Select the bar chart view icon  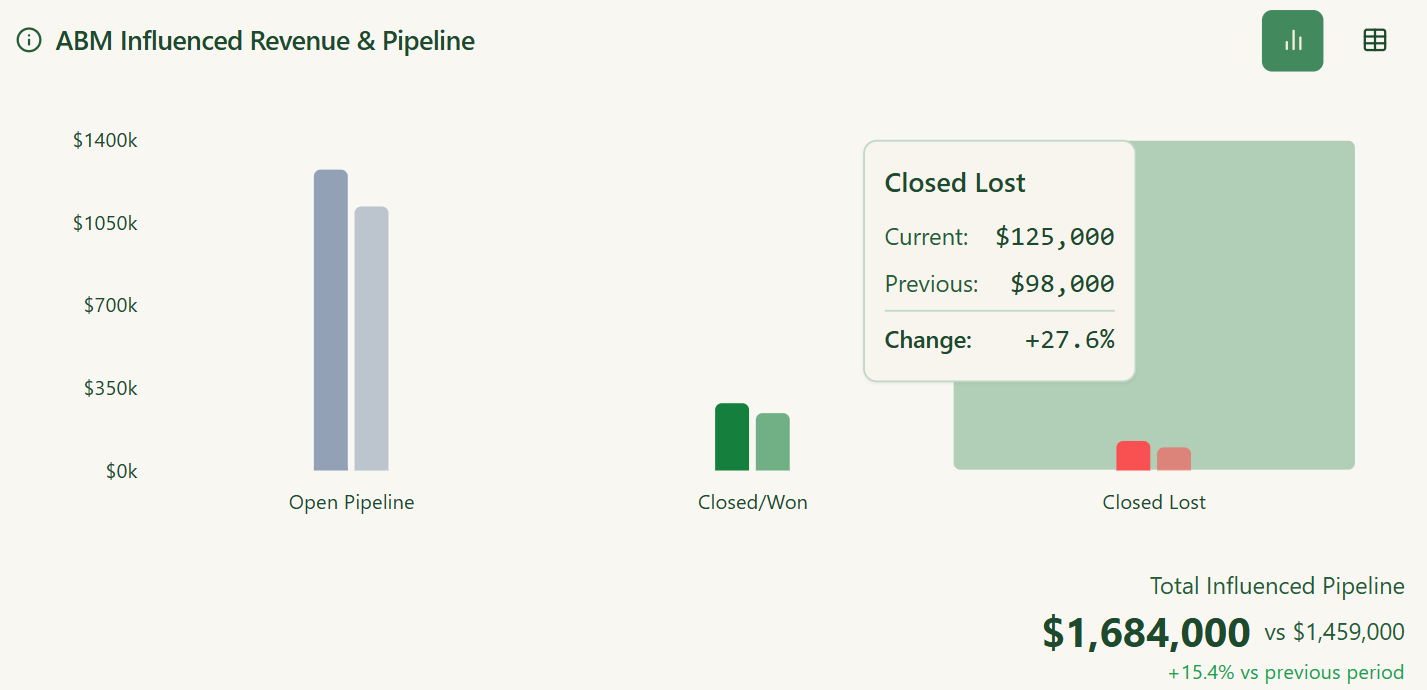tap(1292, 40)
